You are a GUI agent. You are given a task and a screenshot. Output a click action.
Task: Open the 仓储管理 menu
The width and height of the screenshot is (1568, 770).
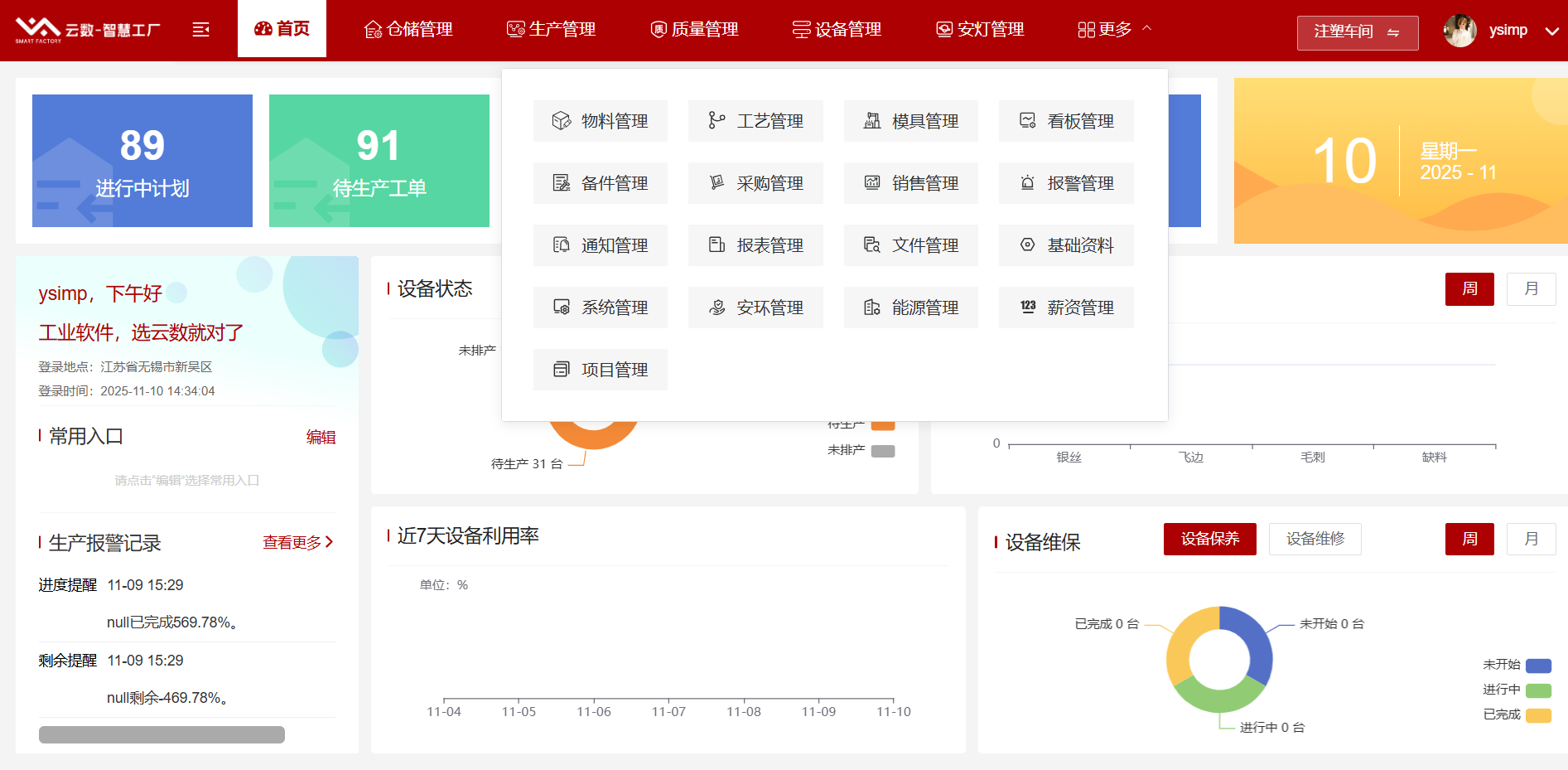click(408, 29)
